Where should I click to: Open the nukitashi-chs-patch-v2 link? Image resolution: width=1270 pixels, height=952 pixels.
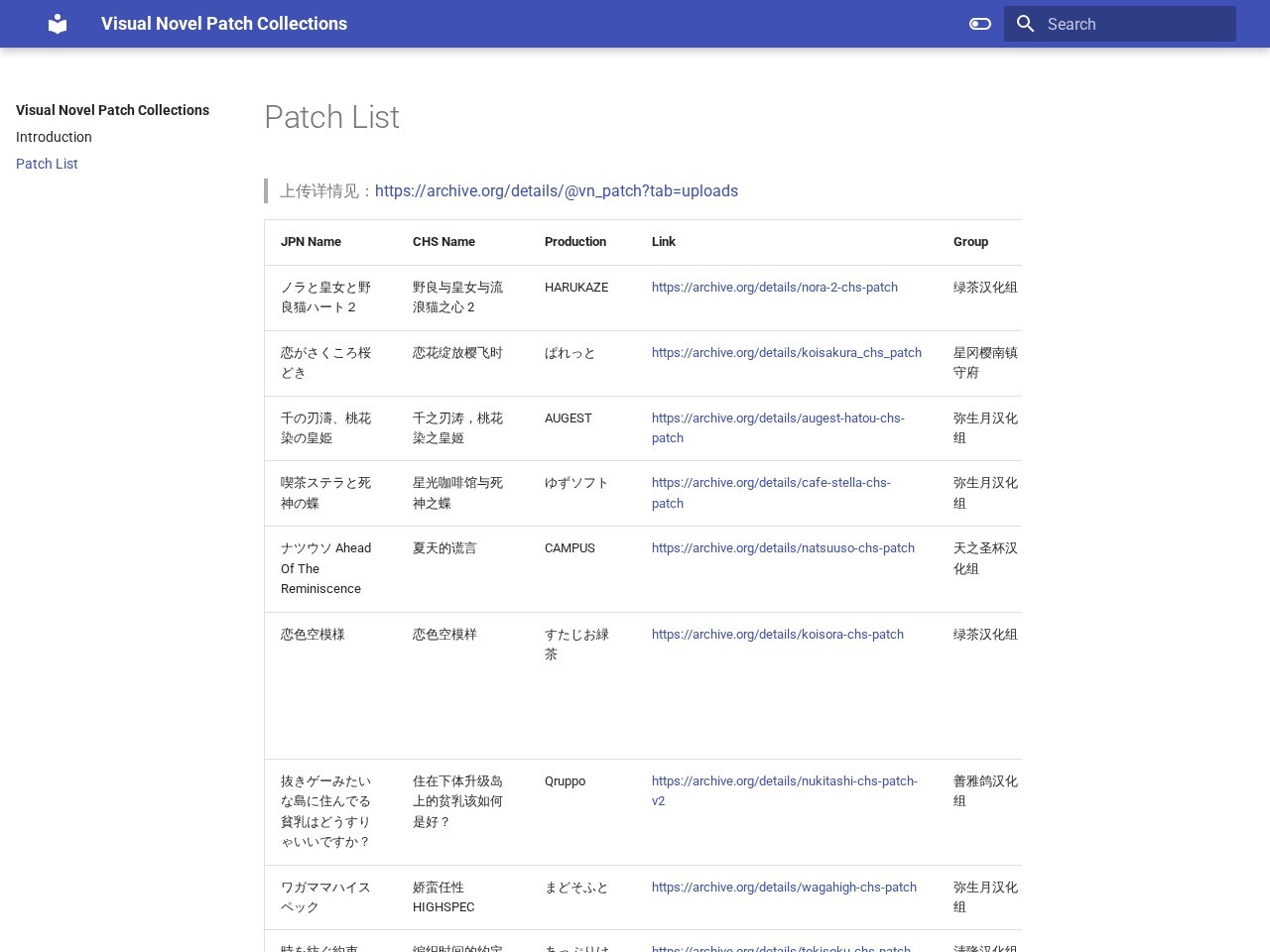(785, 791)
